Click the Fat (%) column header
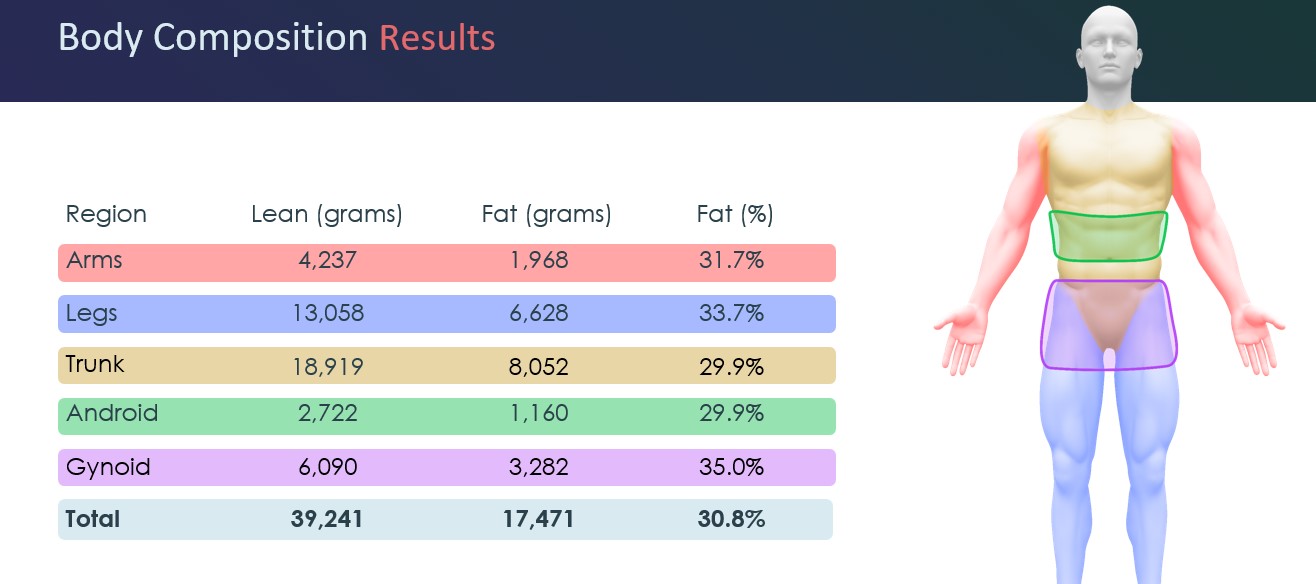The height and width of the screenshot is (584, 1316). point(734,214)
